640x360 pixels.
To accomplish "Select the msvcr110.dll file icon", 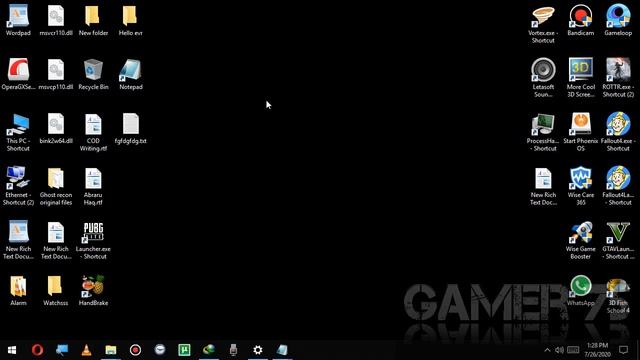I will coord(56,20).
